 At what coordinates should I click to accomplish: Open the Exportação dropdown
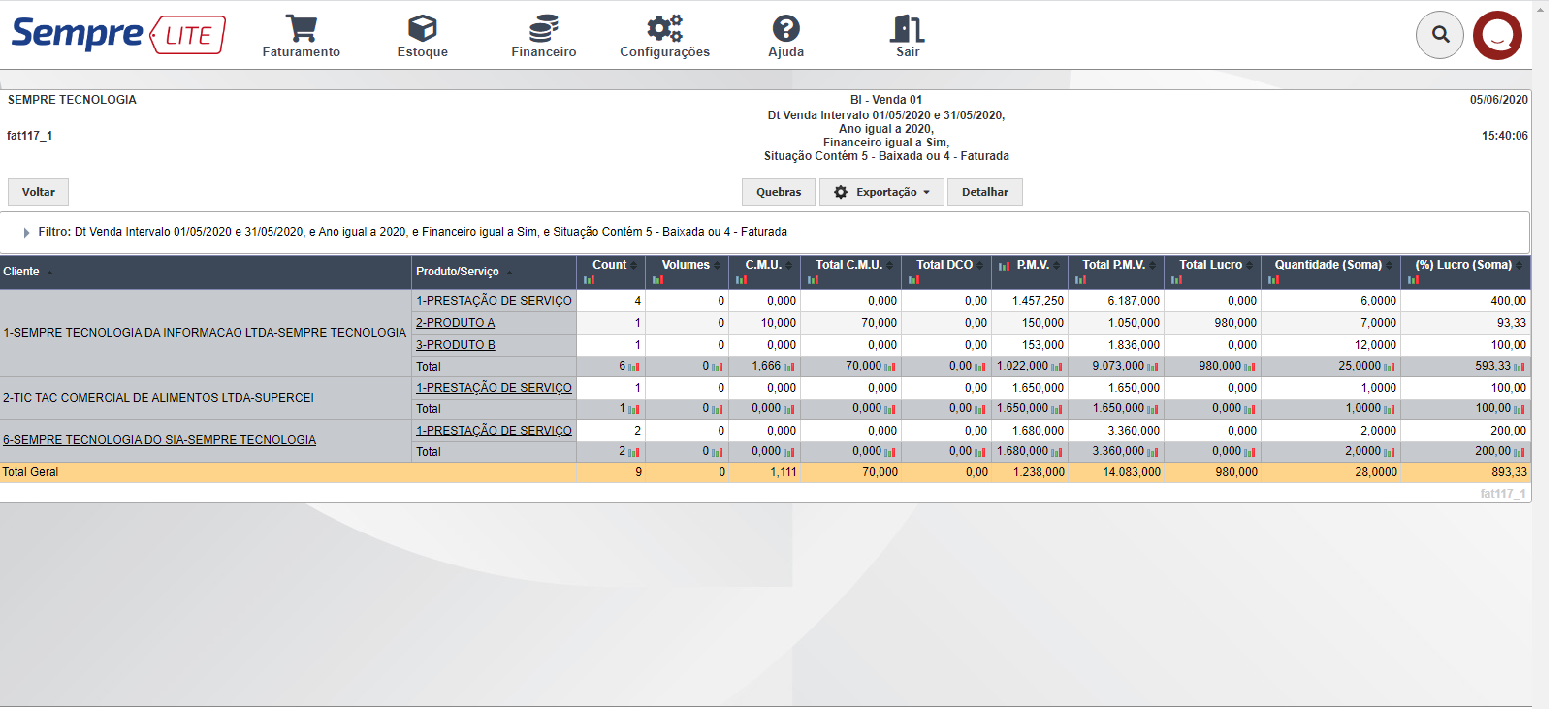pyautogui.click(x=881, y=192)
